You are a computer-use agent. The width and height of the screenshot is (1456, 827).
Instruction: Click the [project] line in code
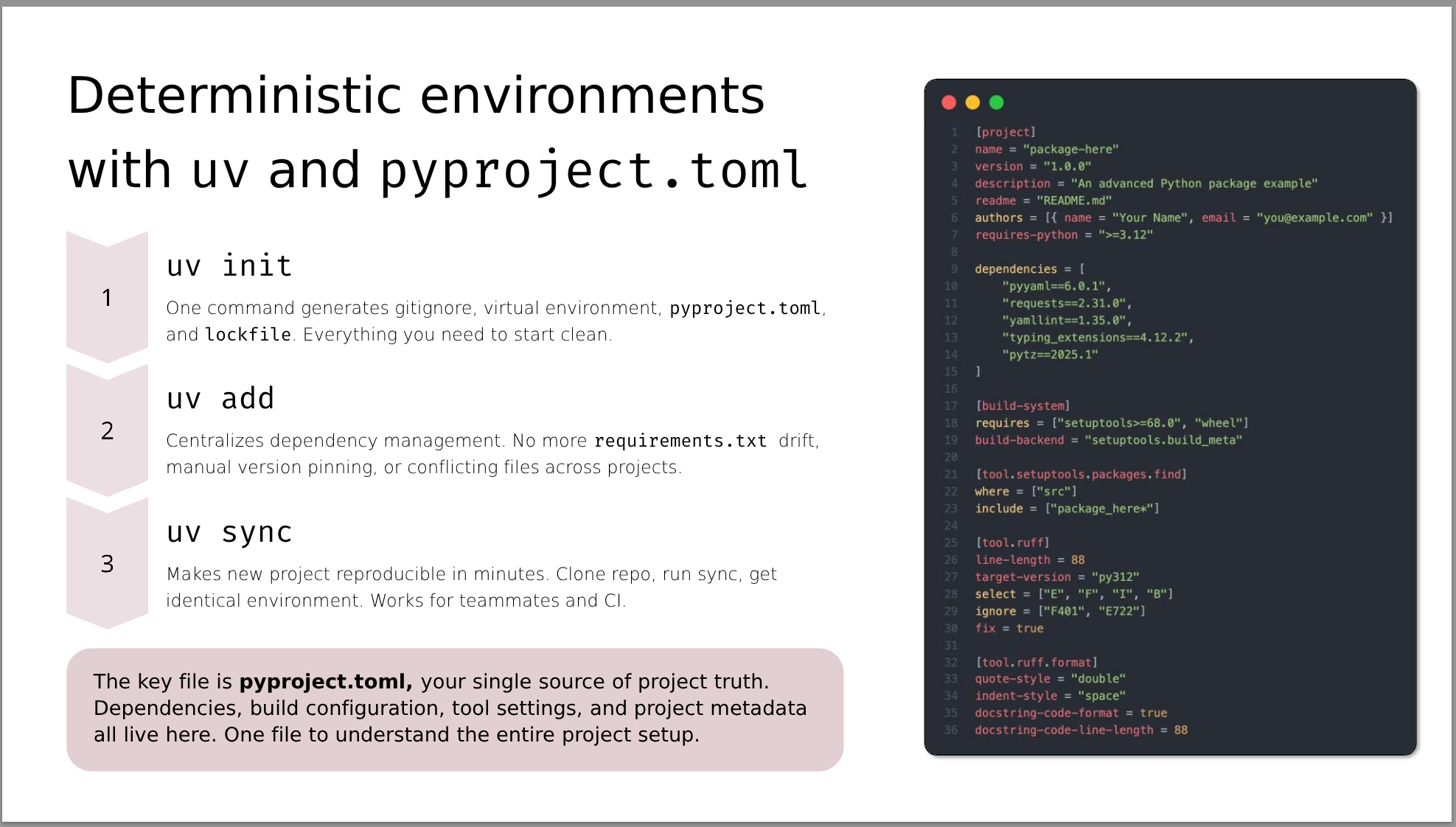tap(1006, 132)
